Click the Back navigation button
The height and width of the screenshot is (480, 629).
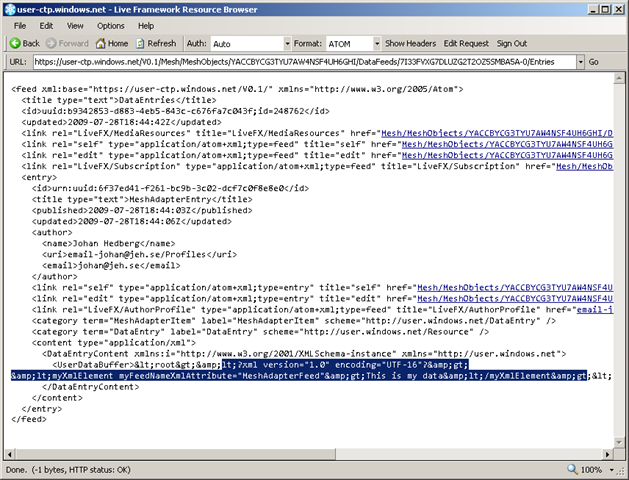[24, 44]
